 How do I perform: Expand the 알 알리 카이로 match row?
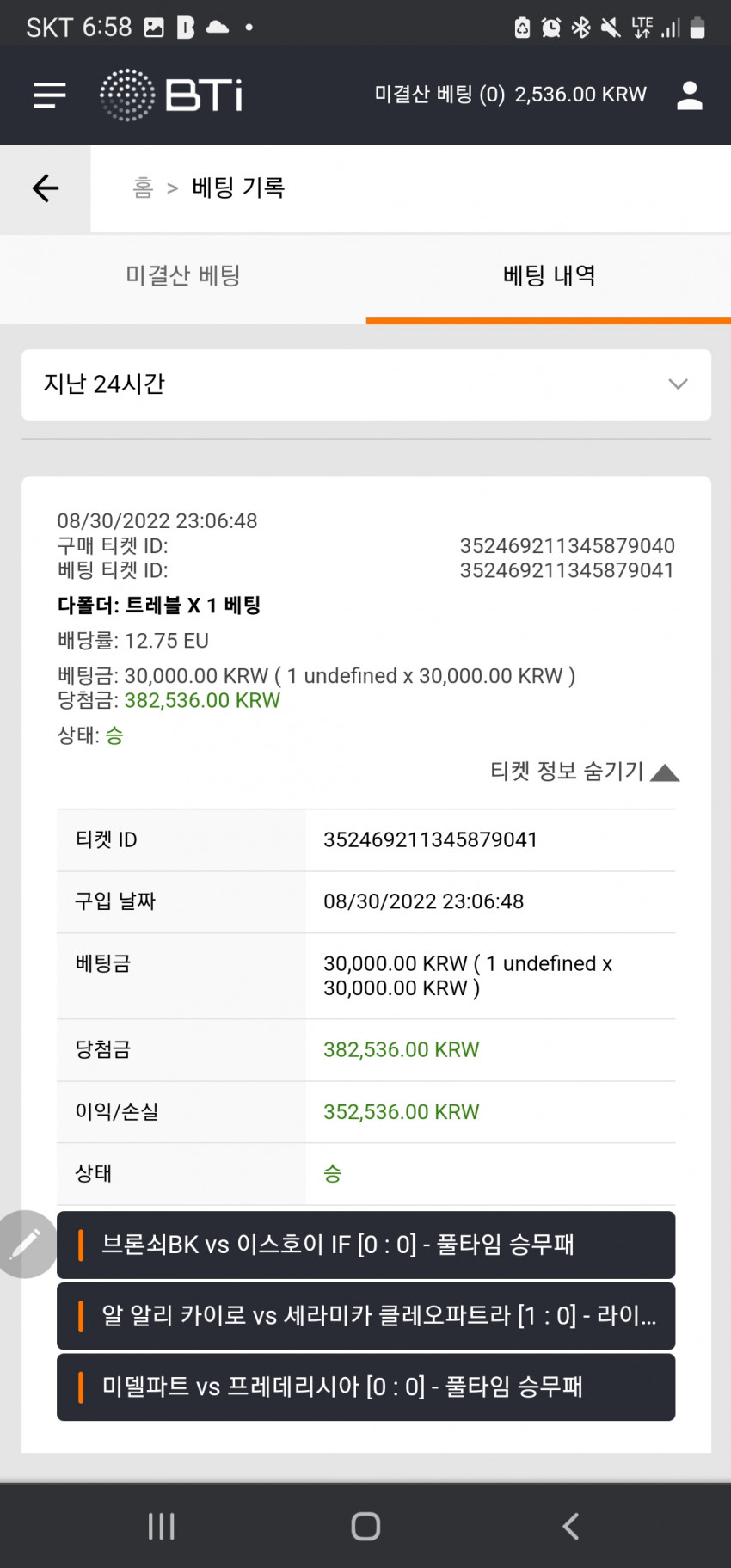coord(365,1316)
